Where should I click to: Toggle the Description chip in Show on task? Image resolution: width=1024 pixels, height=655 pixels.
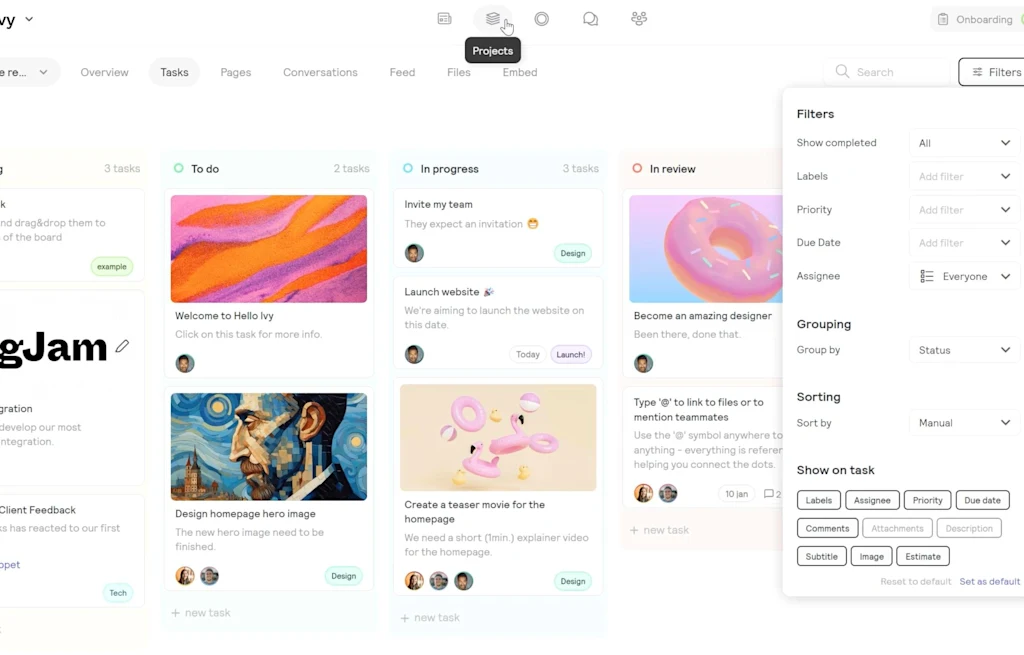968,528
